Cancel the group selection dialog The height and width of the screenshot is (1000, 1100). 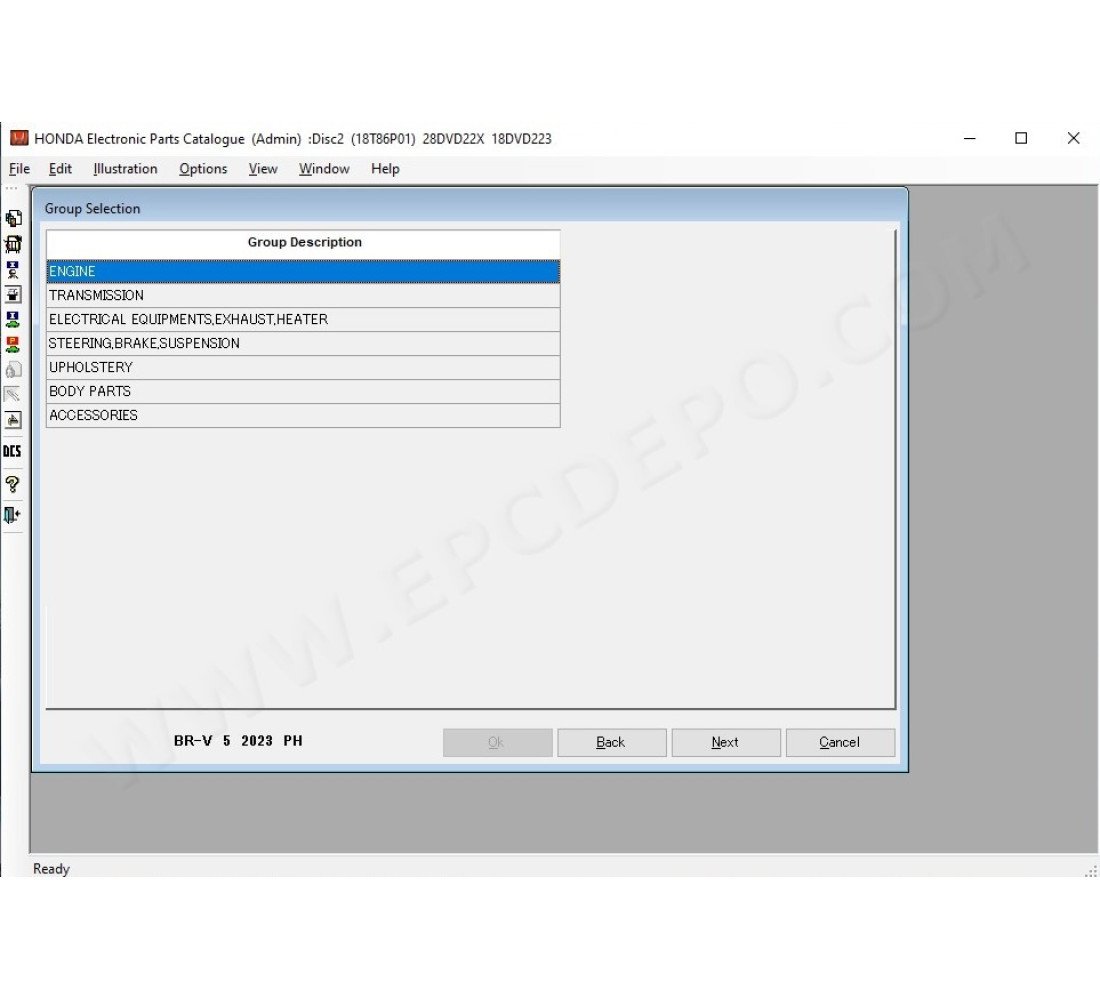click(839, 742)
